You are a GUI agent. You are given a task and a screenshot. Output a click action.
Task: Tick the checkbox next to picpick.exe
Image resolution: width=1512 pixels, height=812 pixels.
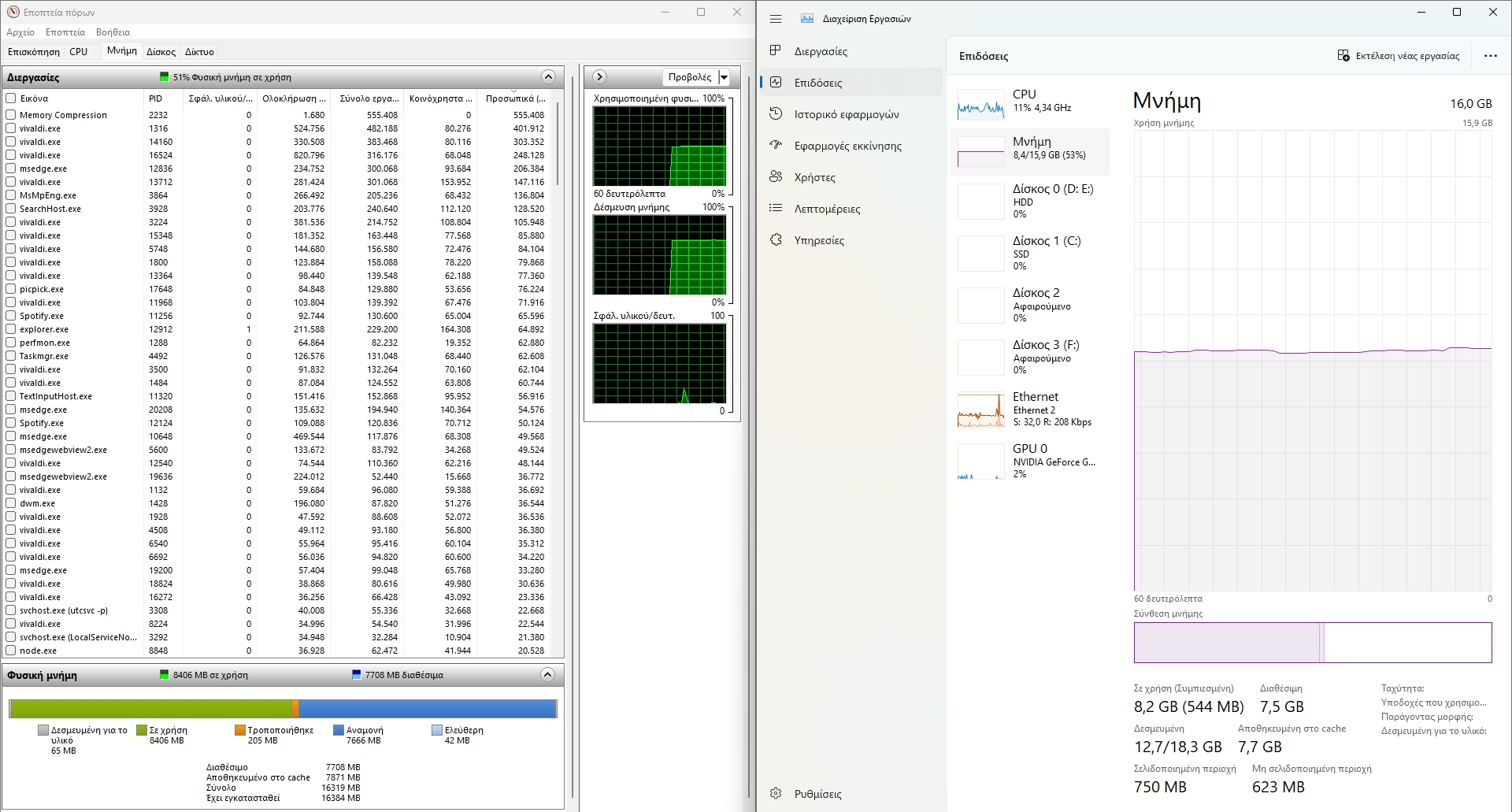tap(11, 289)
